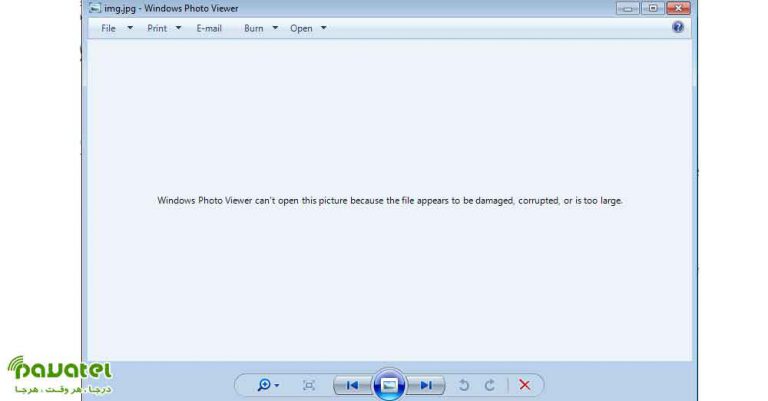Close the Windows Photo Viewer window
Viewport: 768px width, 401px height.
pyautogui.click(x=678, y=8)
